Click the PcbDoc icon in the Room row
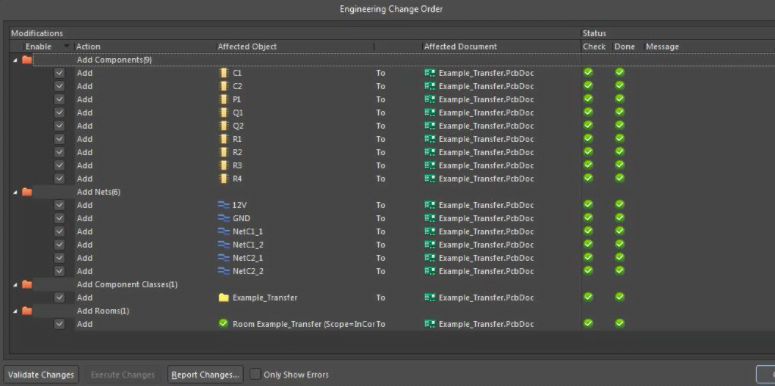775x386 pixels. (x=430, y=324)
